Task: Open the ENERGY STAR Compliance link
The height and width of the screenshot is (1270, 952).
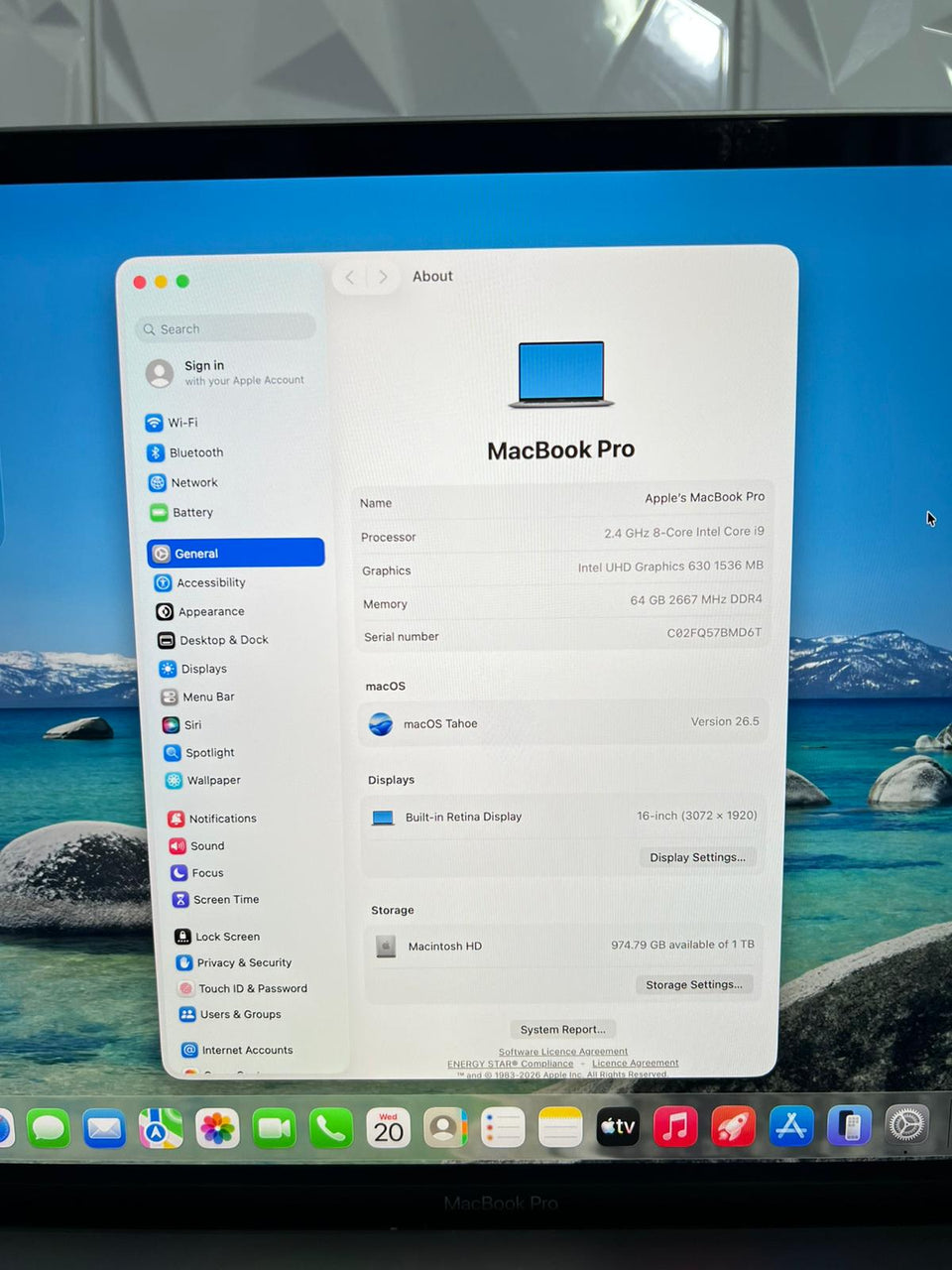Action: (x=511, y=1064)
